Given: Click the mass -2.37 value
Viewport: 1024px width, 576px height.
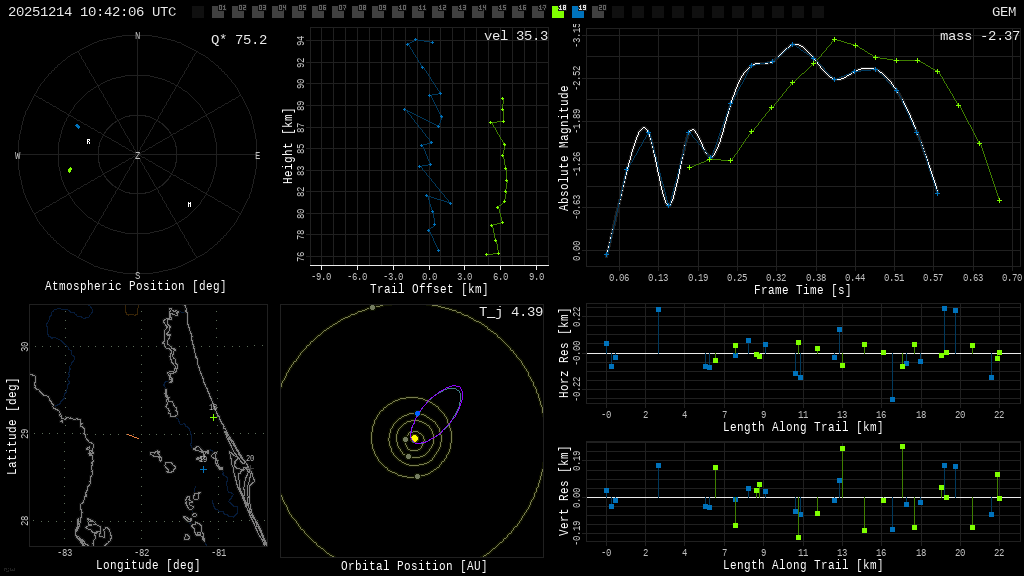Looking at the screenshot, I should (980, 36).
